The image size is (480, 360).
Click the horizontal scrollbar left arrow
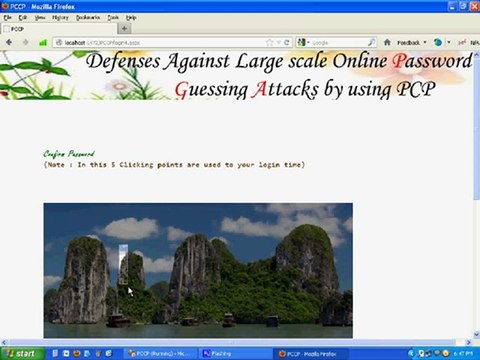coord(4,342)
